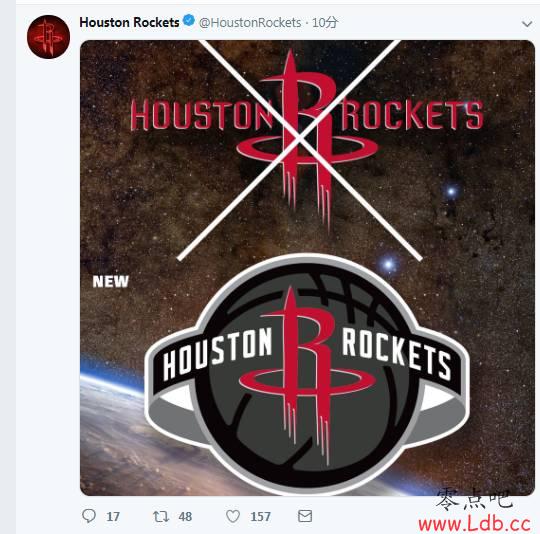Open the tweet via the 10分 timestamp
Screen dimensions: 540x534
(325, 23)
